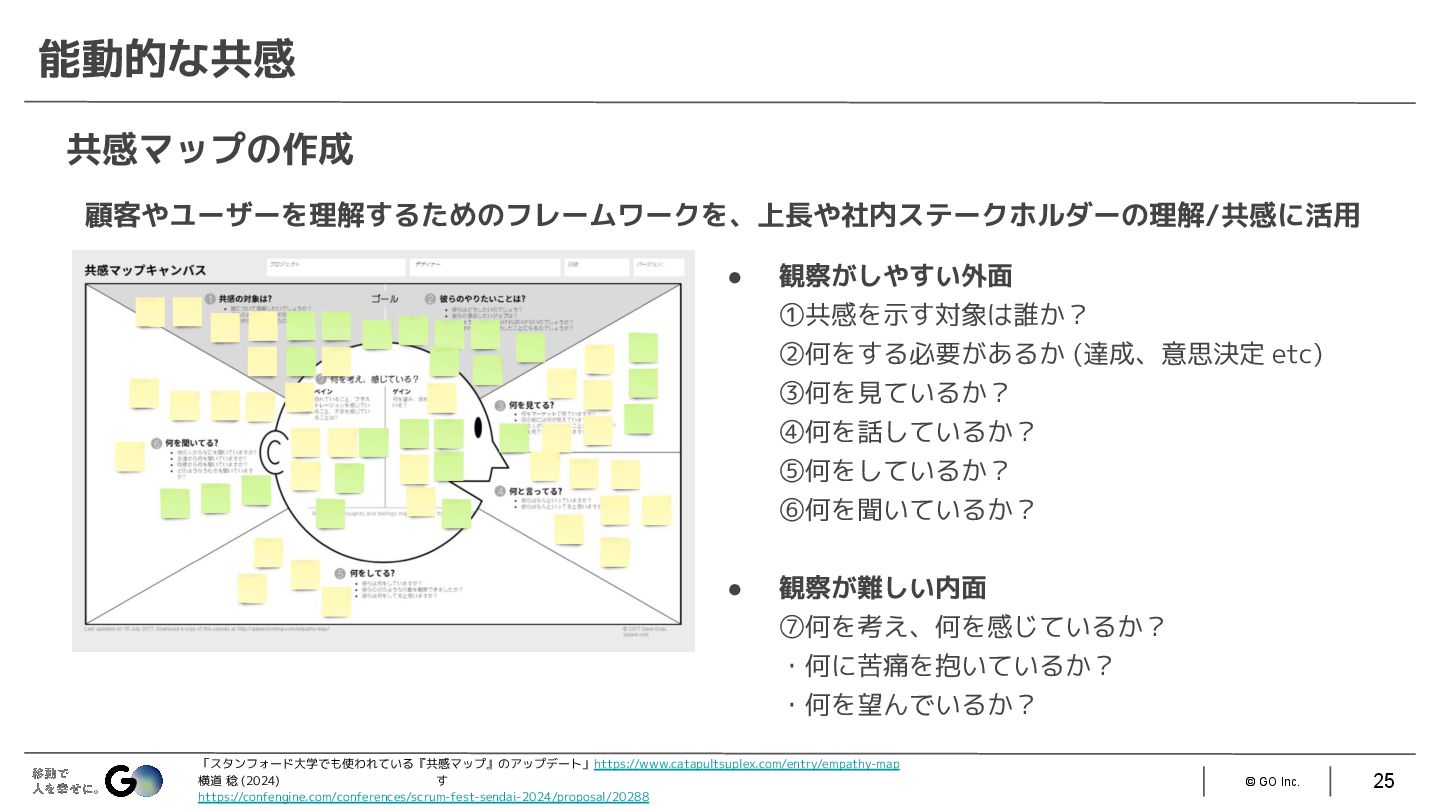Open the confengine.com scrum-fest-sendai proposal link
Image resolution: width=1440 pixels, height=810 pixels.
[424, 797]
